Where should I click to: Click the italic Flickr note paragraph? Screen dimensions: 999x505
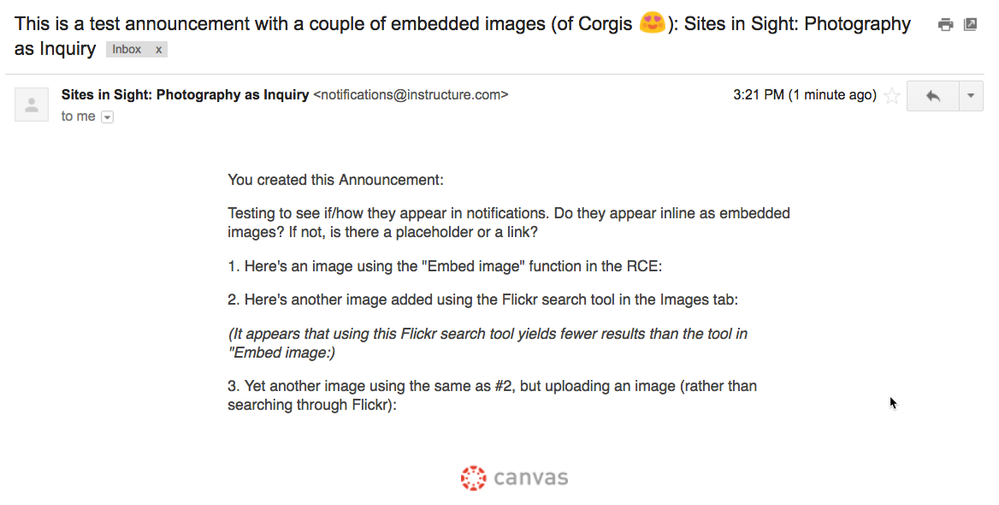click(x=487, y=342)
